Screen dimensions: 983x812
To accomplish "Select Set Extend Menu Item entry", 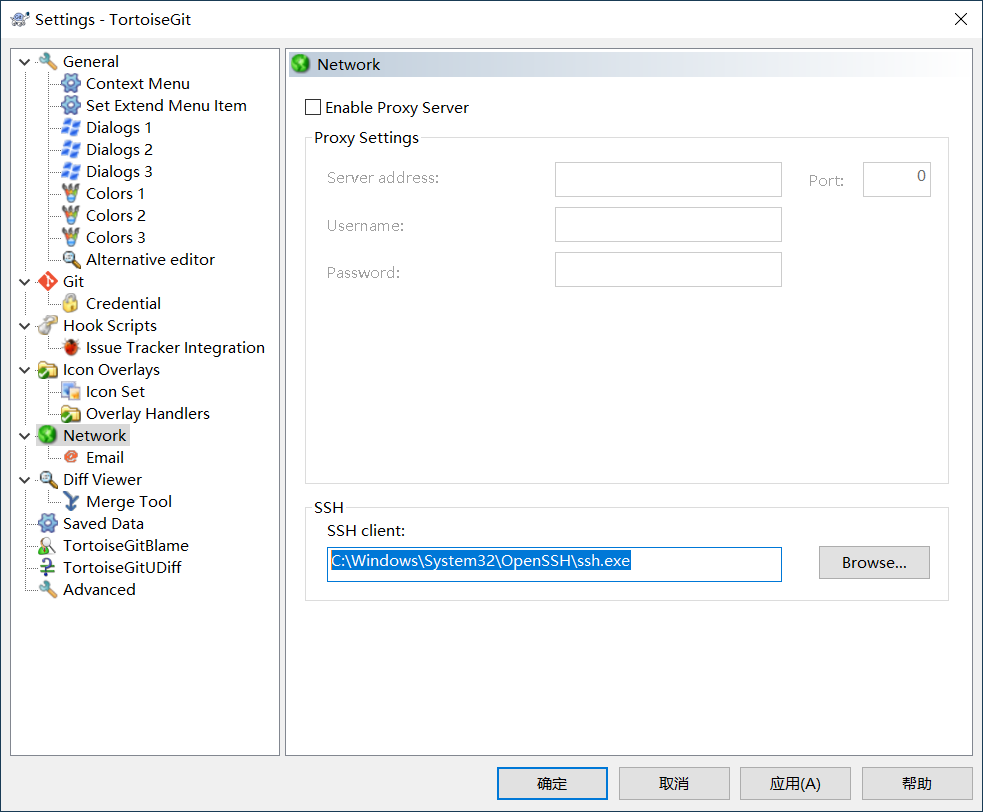I will 166,105.
